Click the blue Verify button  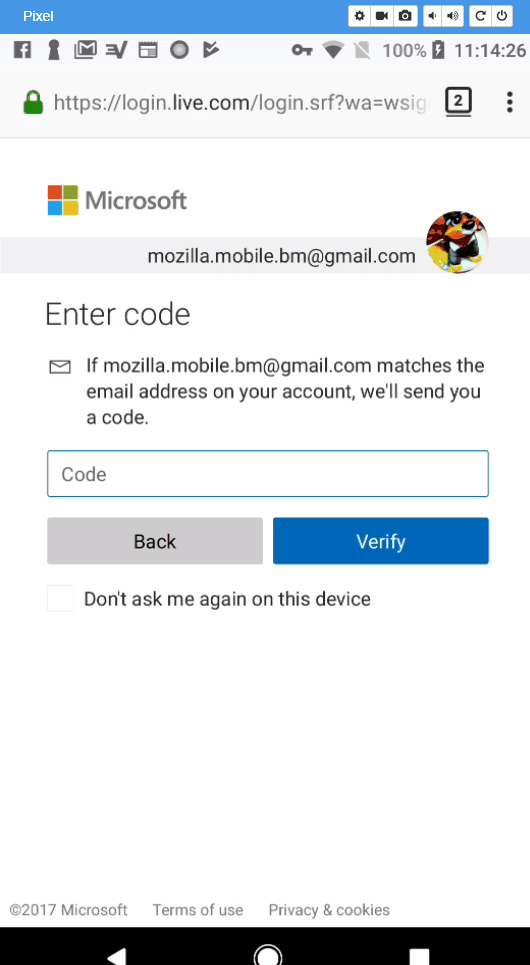381,541
